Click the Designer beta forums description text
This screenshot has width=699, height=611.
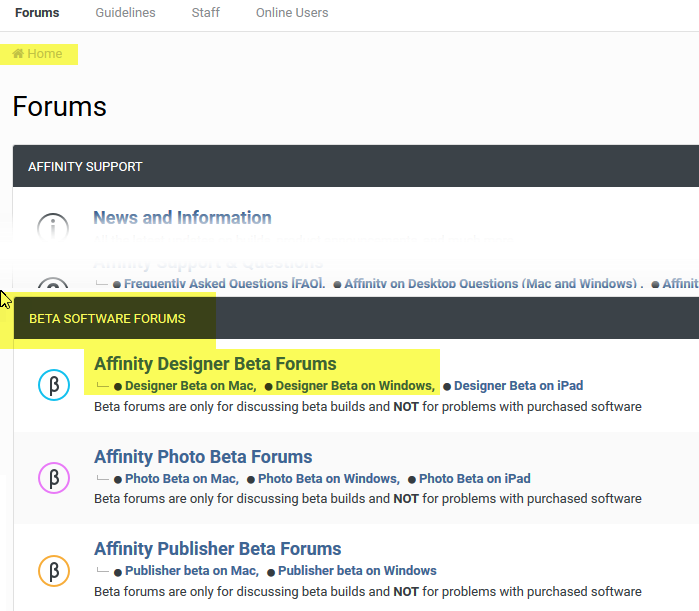368,407
